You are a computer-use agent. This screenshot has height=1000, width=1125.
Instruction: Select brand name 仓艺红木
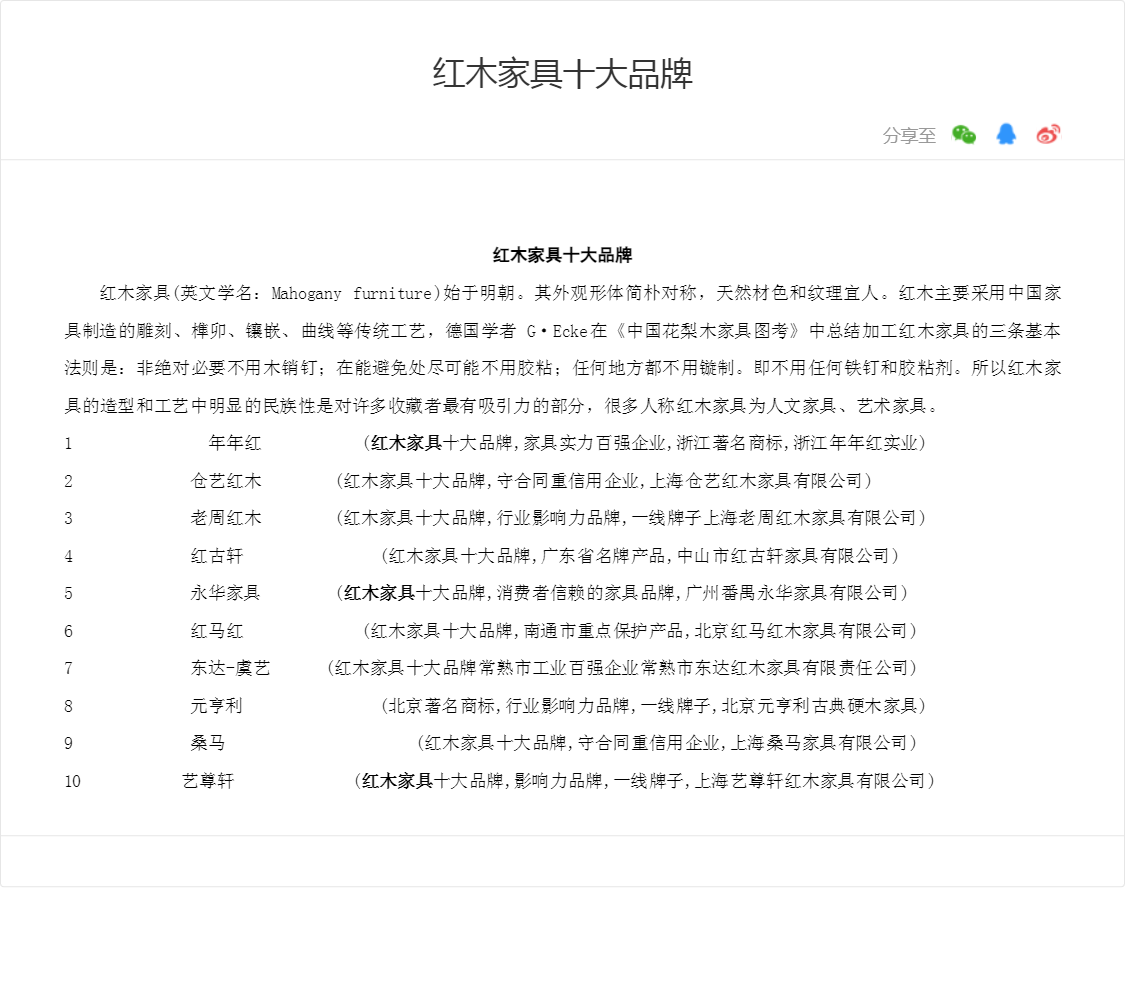coord(226,481)
